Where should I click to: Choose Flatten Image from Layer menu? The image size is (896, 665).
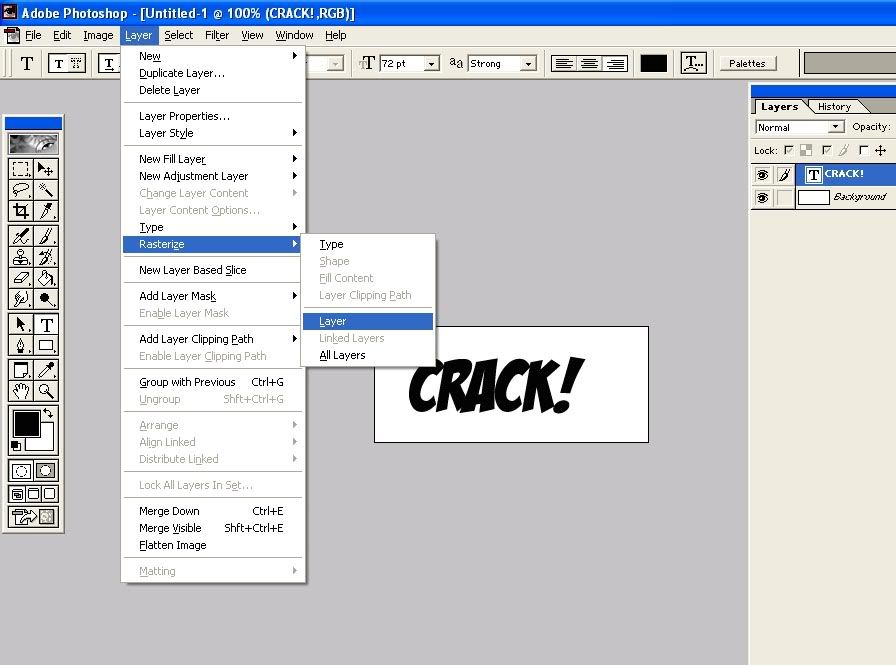(213, 545)
